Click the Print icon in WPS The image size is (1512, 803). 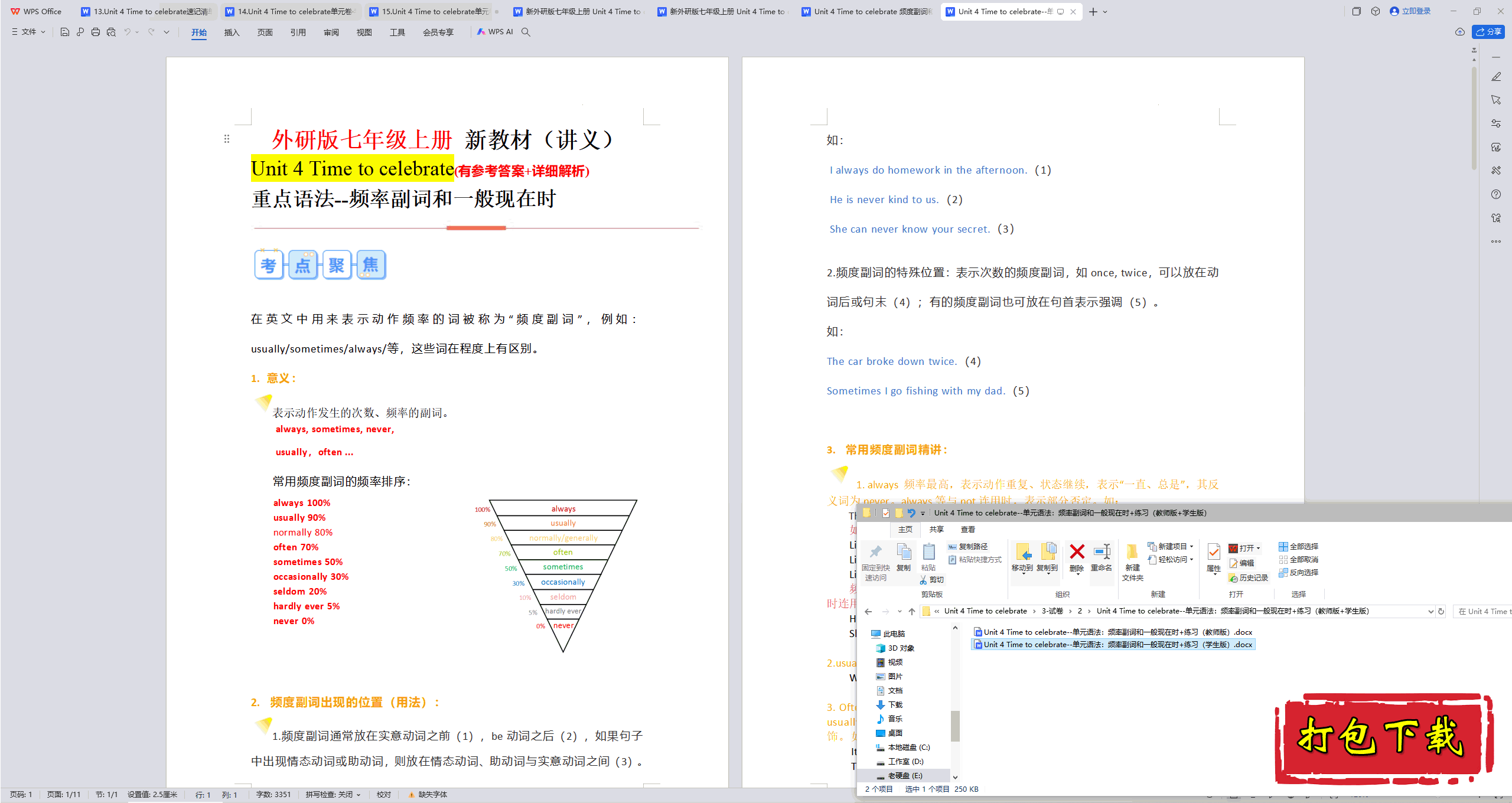(x=96, y=32)
